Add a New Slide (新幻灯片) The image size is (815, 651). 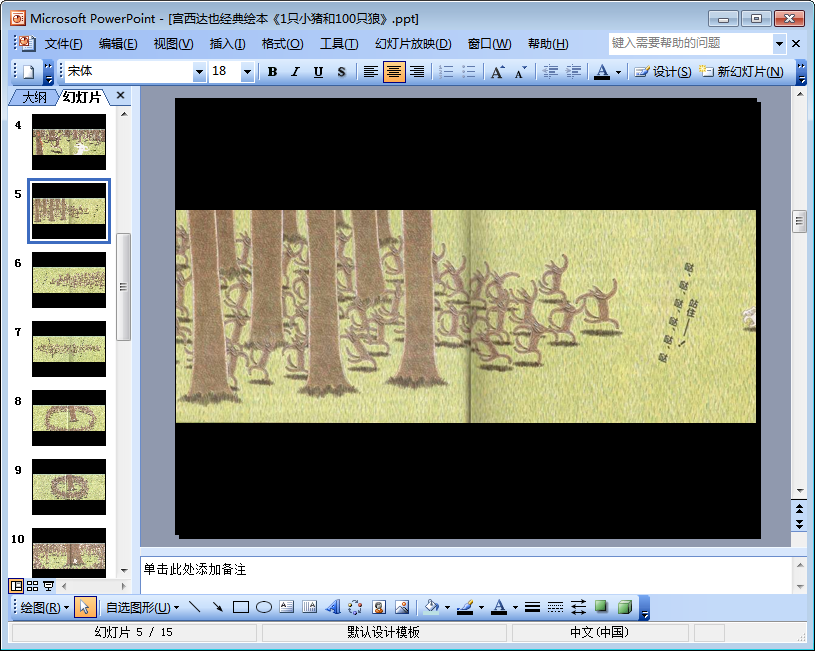click(741, 72)
